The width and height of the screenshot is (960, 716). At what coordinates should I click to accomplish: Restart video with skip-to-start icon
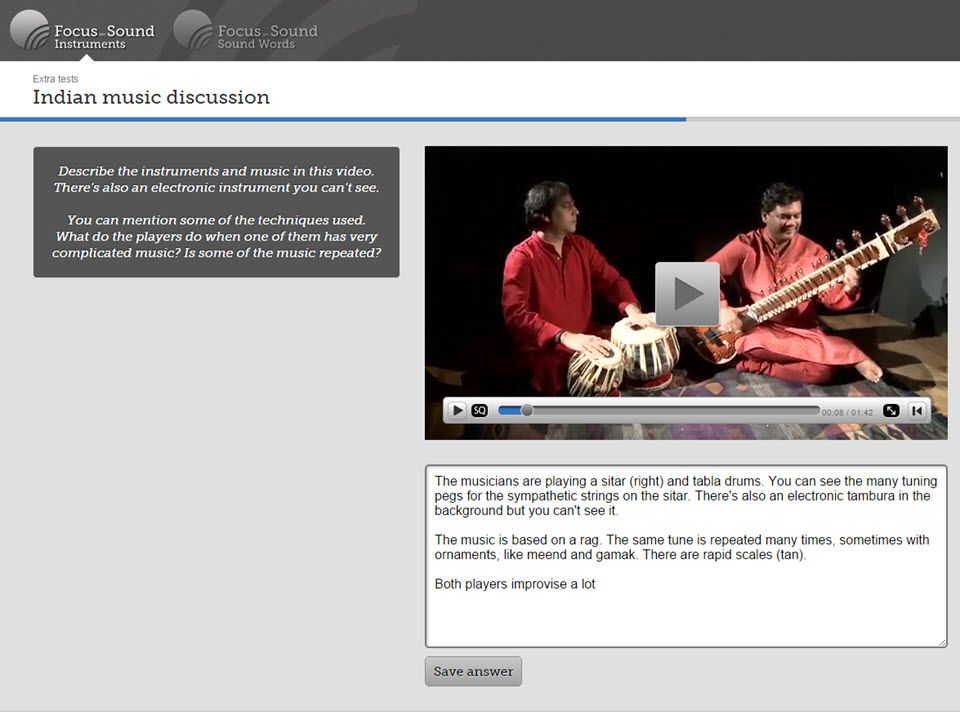point(917,410)
